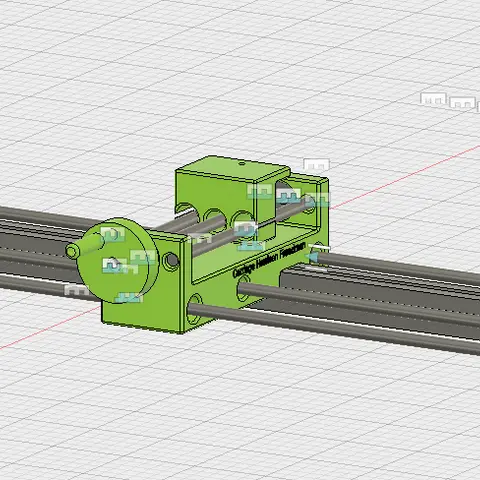Pick the joint glyph on the knob's right side

click(143, 257)
